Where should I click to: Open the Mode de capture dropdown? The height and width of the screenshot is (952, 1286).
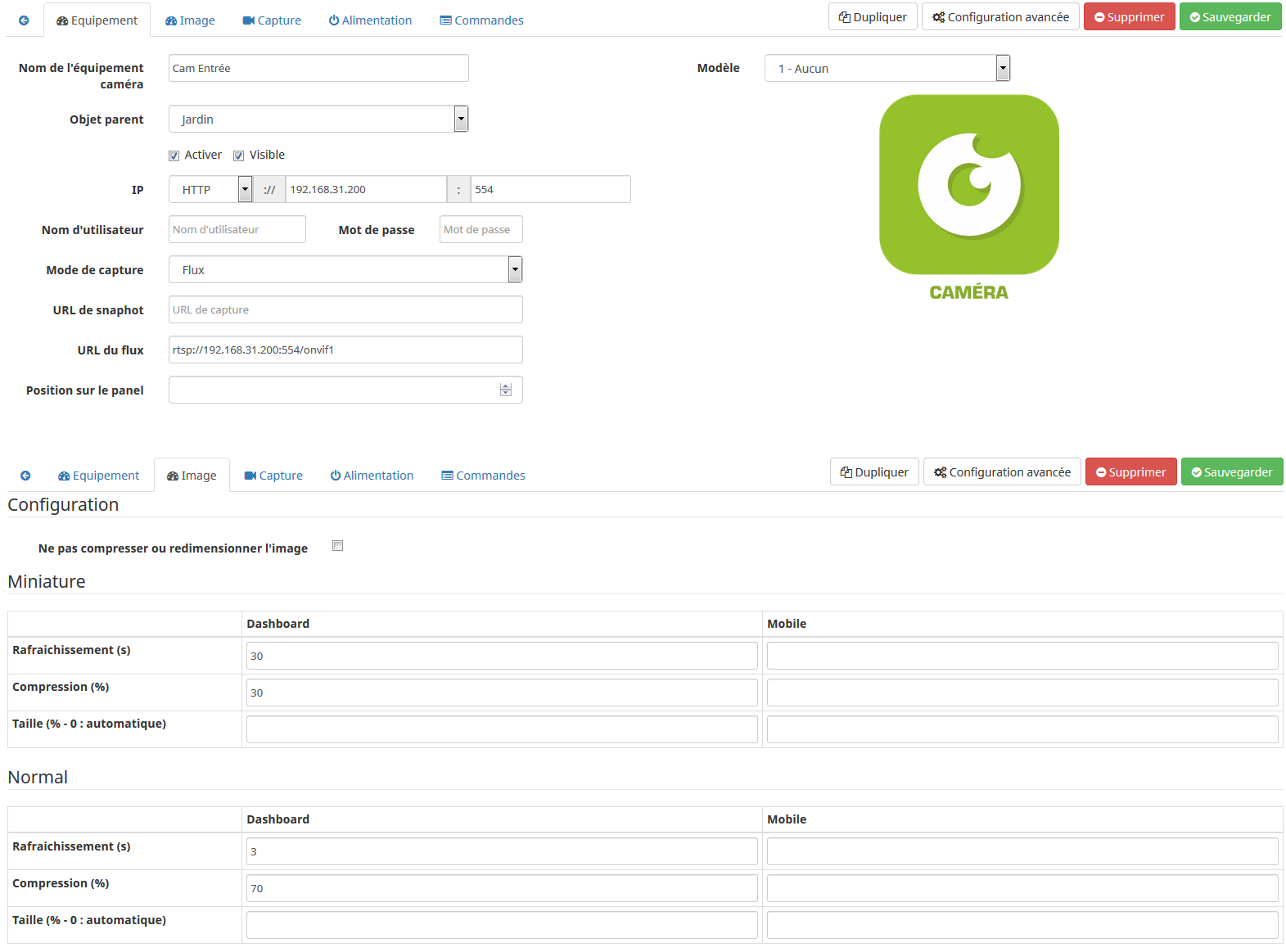click(345, 269)
